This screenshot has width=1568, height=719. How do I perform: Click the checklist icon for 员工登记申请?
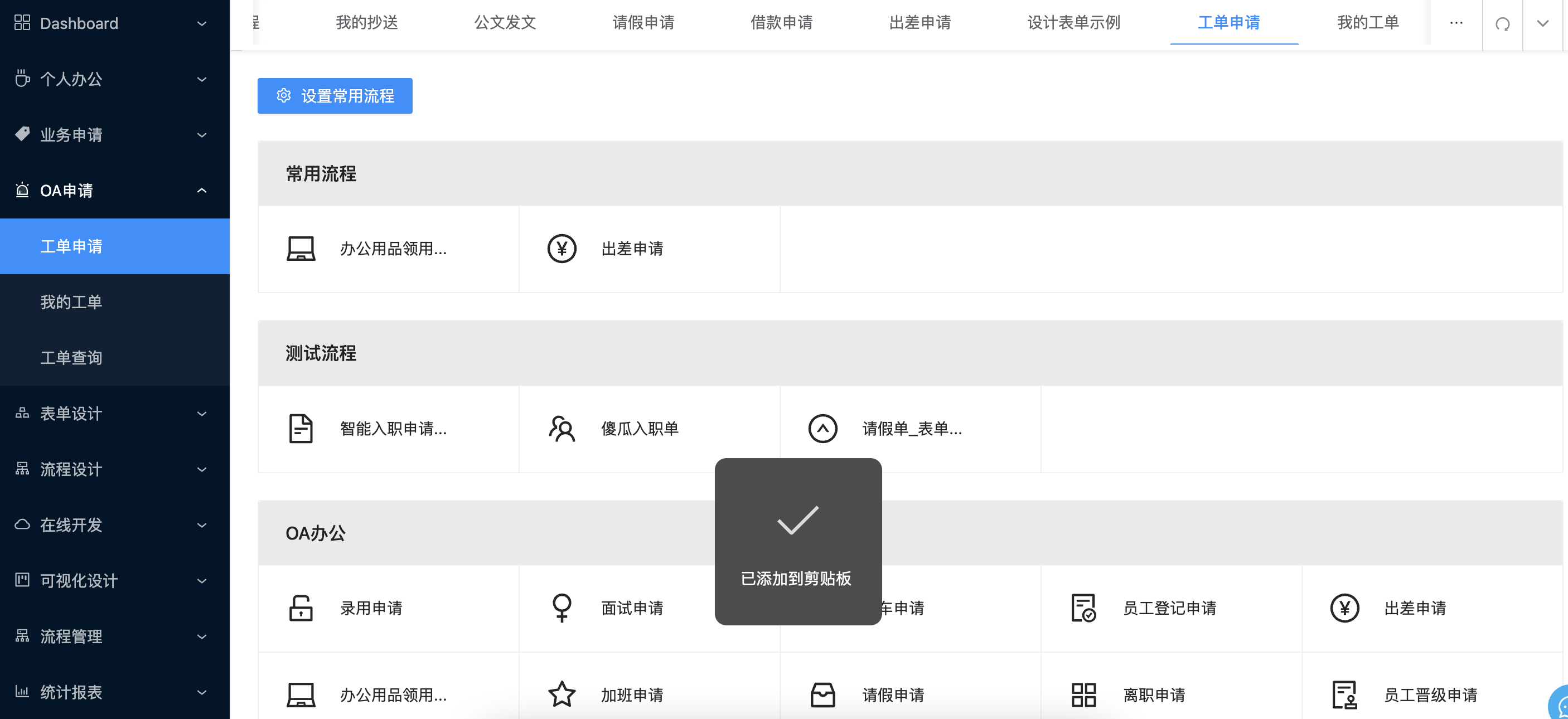[1083, 608]
